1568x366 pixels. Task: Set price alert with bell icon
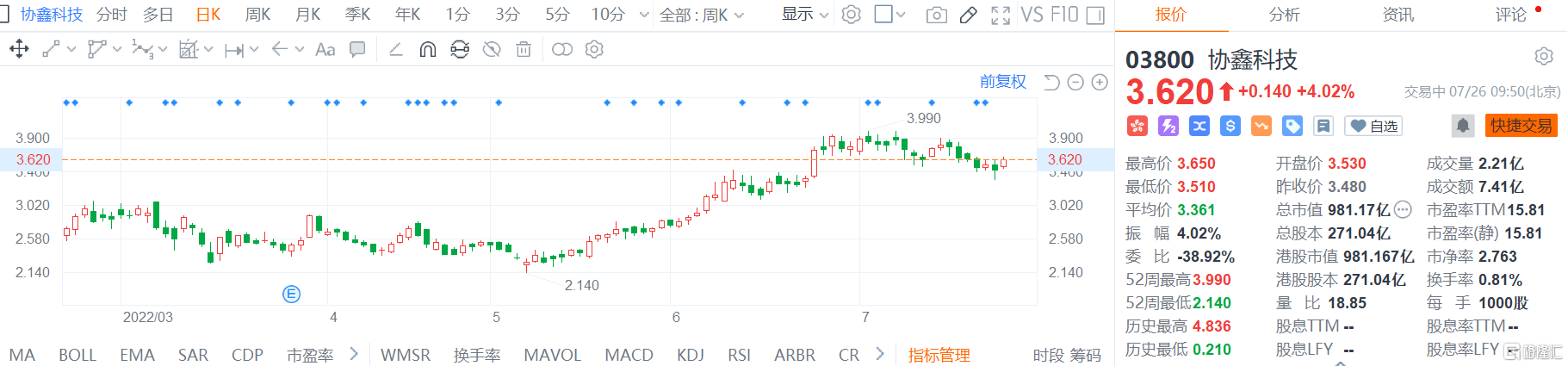[x=1463, y=126]
